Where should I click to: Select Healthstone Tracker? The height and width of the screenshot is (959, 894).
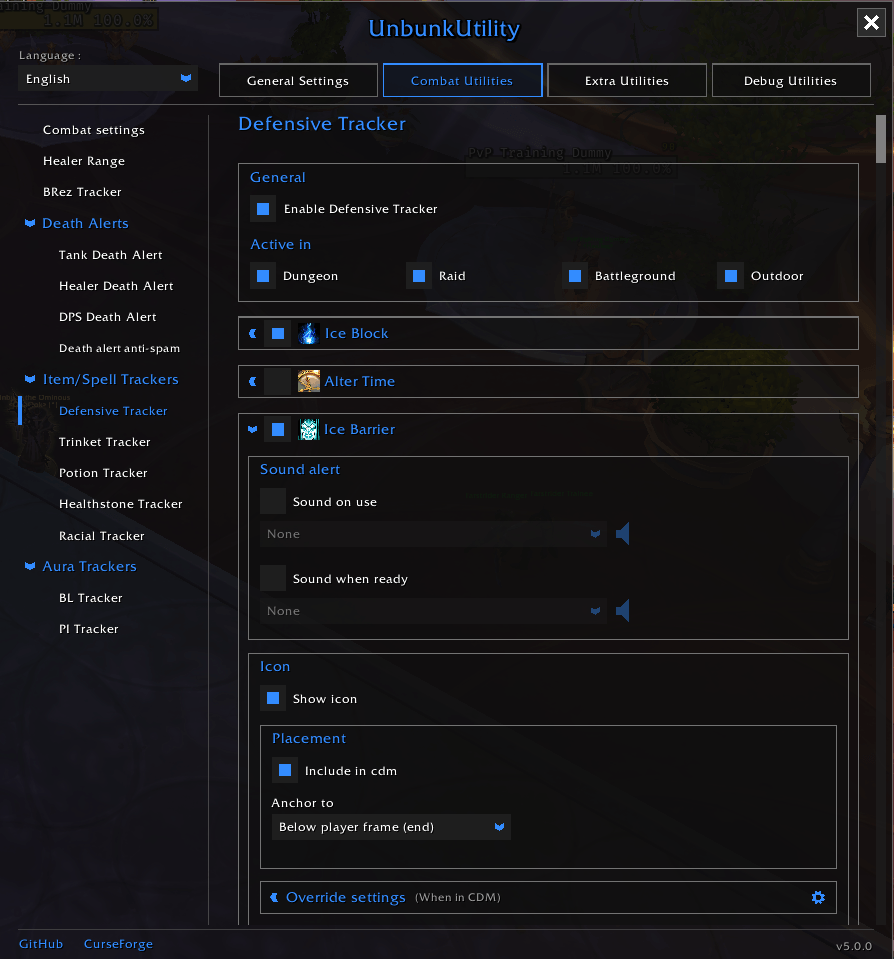pos(120,504)
